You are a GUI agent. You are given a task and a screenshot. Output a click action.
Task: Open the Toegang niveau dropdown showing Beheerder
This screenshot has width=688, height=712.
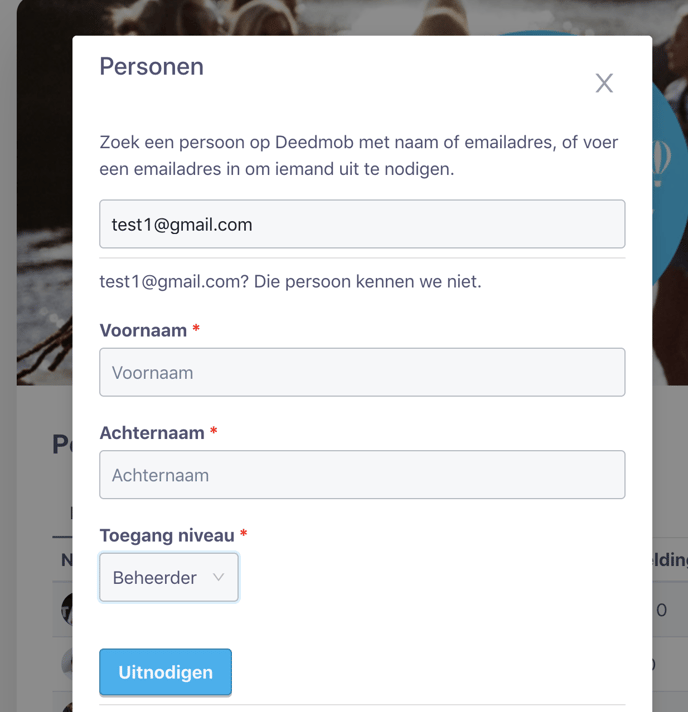coord(168,578)
